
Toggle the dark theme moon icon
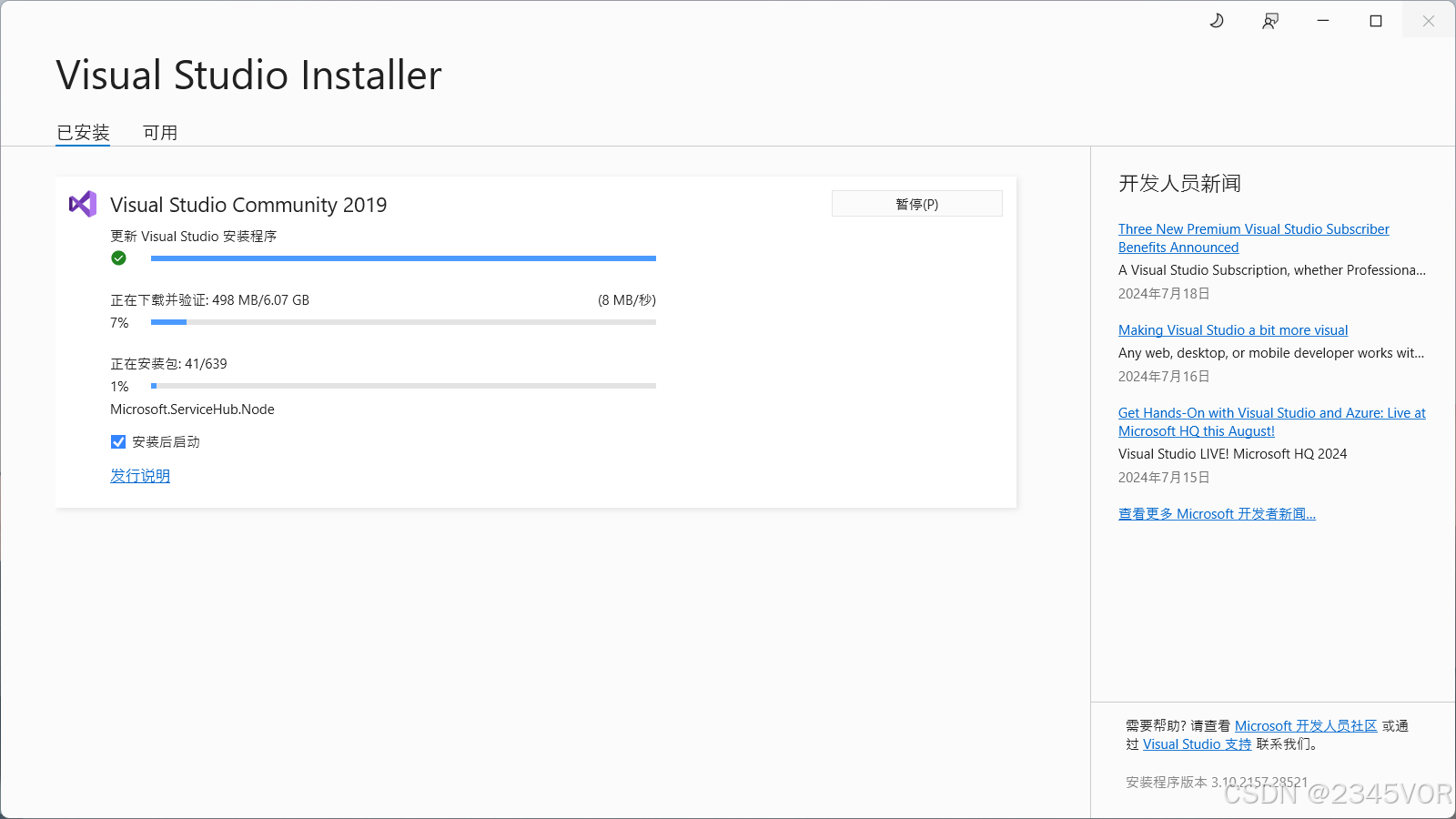click(x=1217, y=21)
